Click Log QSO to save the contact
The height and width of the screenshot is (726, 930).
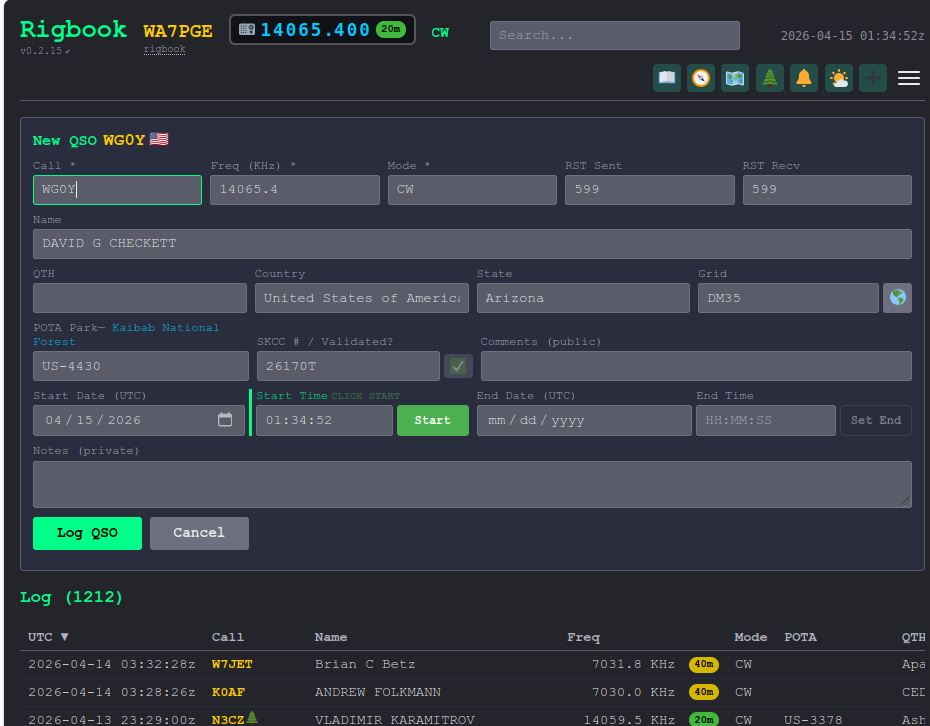(87, 533)
